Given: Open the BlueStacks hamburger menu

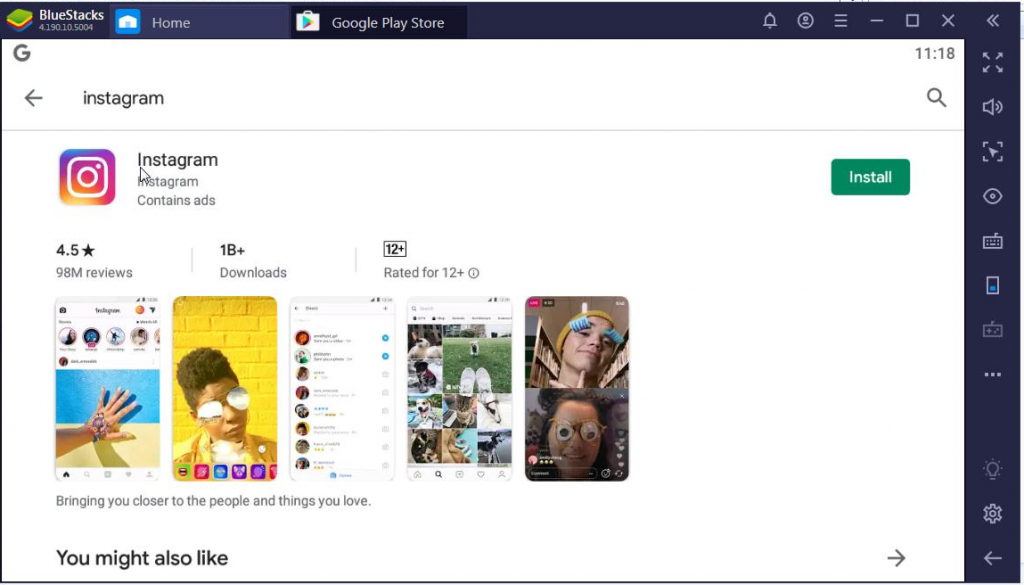Looking at the screenshot, I should point(840,21).
